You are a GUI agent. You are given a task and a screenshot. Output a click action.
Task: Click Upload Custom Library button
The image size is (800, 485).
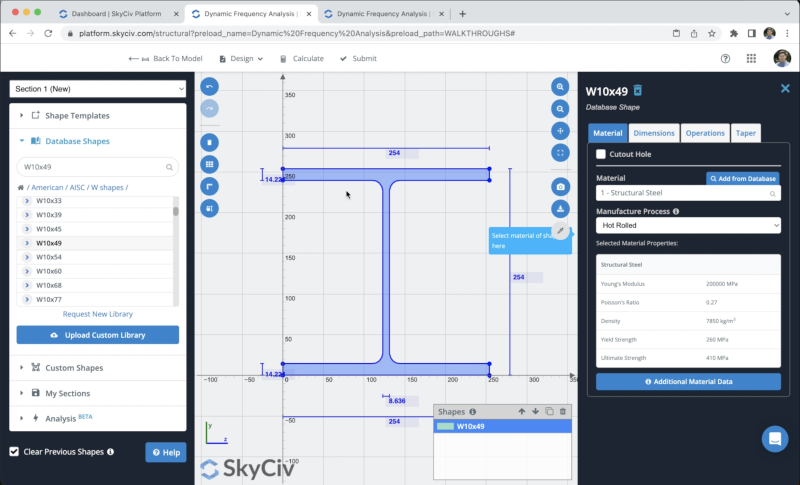pyautogui.click(x=97, y=335)
